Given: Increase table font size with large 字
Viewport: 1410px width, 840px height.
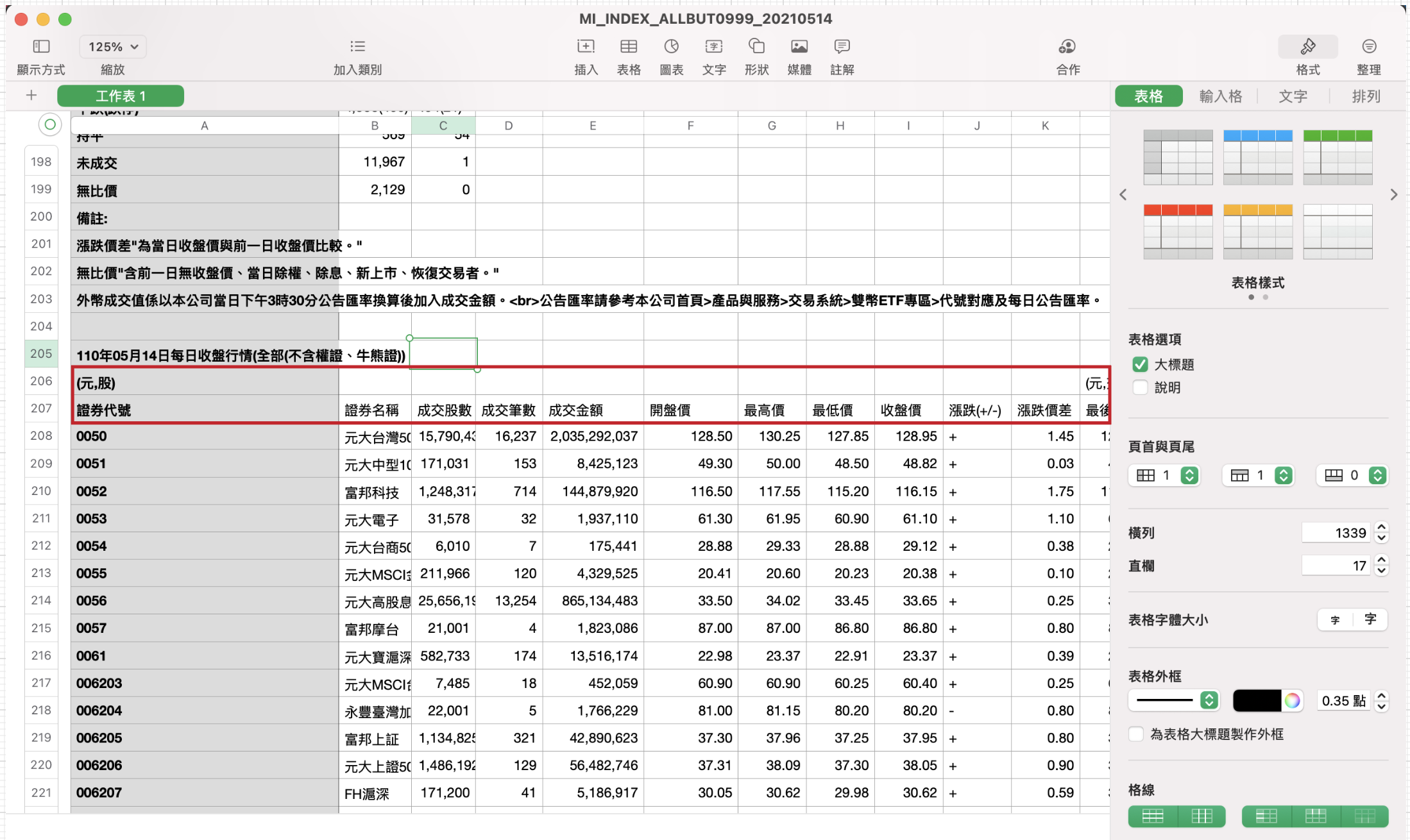Looking at the screenshot, I should (1370, 619).
